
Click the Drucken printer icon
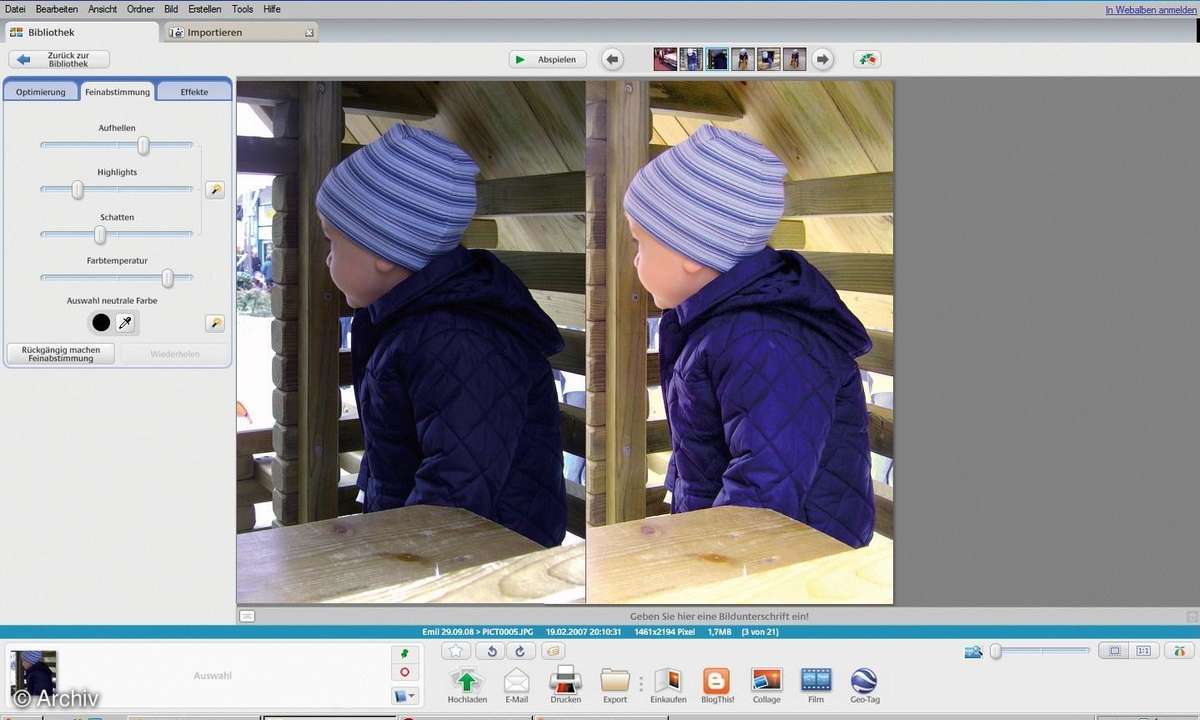565,681
